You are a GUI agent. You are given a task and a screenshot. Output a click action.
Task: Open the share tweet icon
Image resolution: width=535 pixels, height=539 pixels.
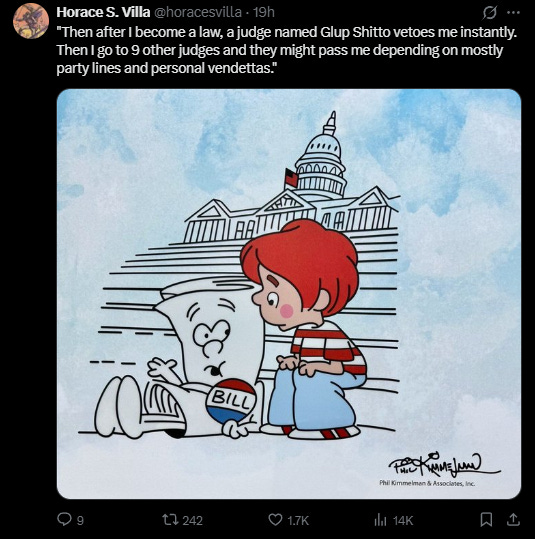[x=513, y=519]
